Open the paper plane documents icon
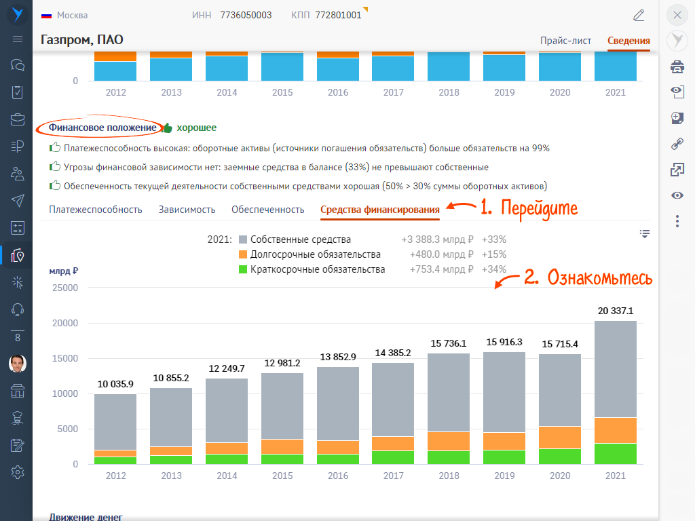Image resolution: width=695 pixels, height=521 pixels. [x=17, y=200]
